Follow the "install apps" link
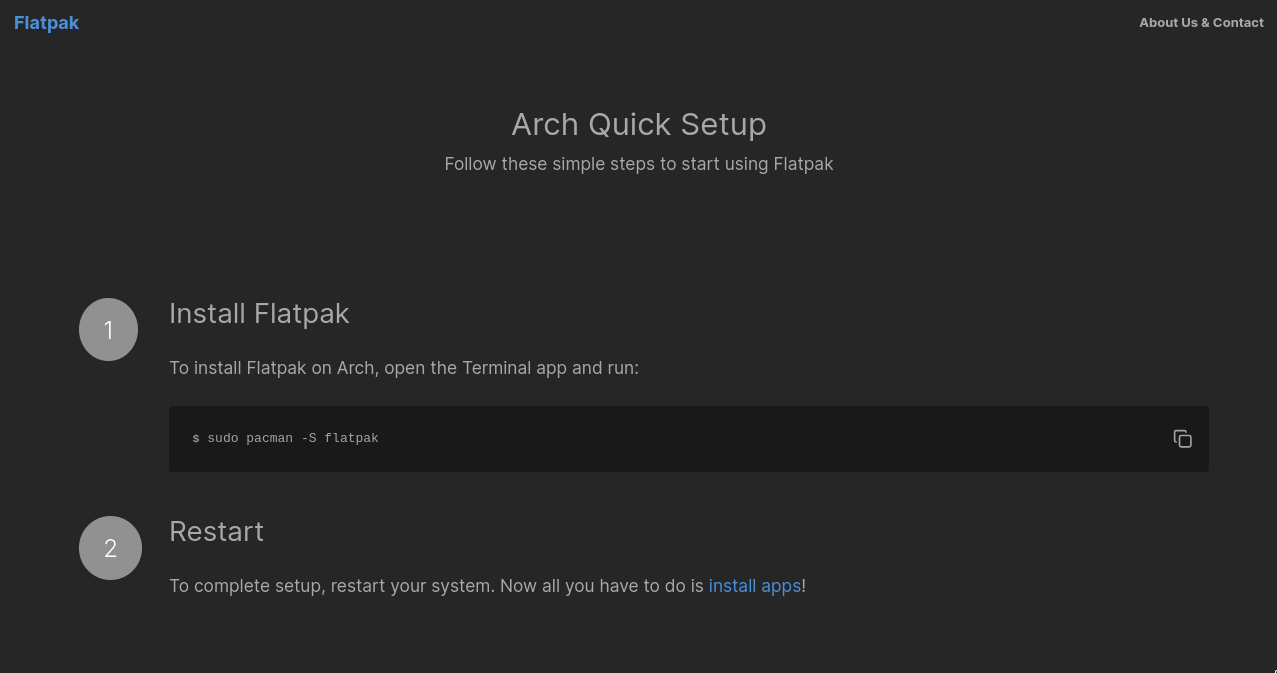 point(754,586)
